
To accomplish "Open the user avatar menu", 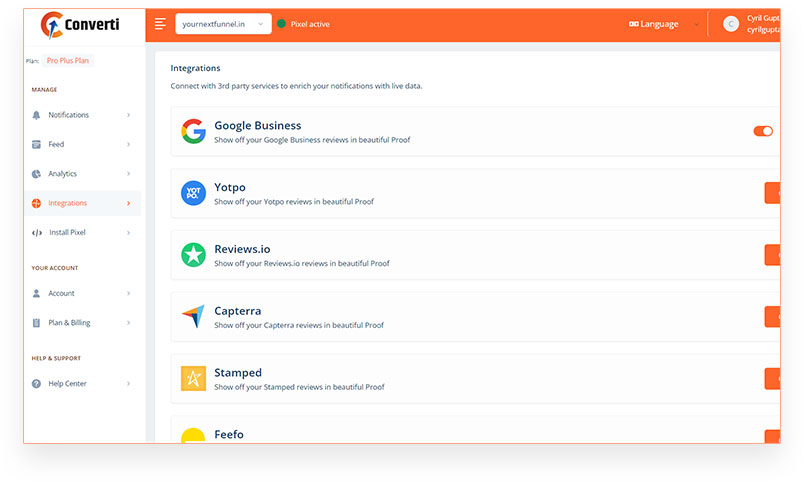I will (x=731, y=24).
